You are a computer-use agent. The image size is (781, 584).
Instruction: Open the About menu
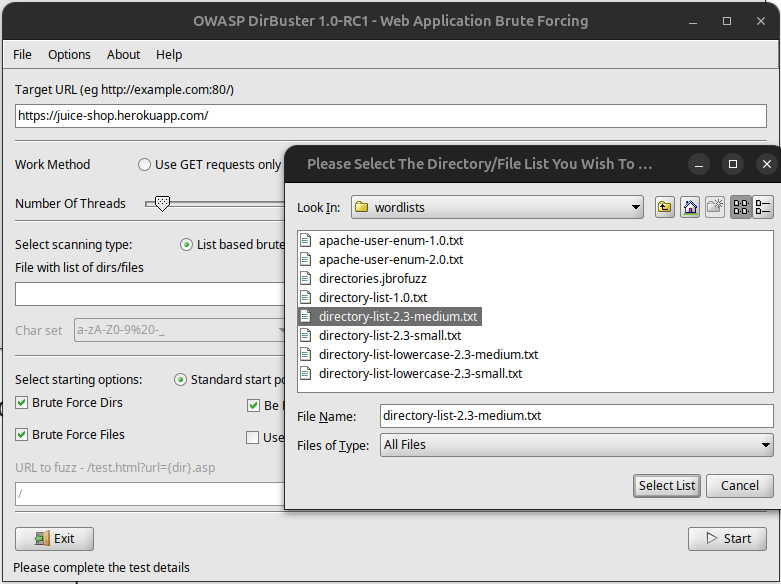123,54
